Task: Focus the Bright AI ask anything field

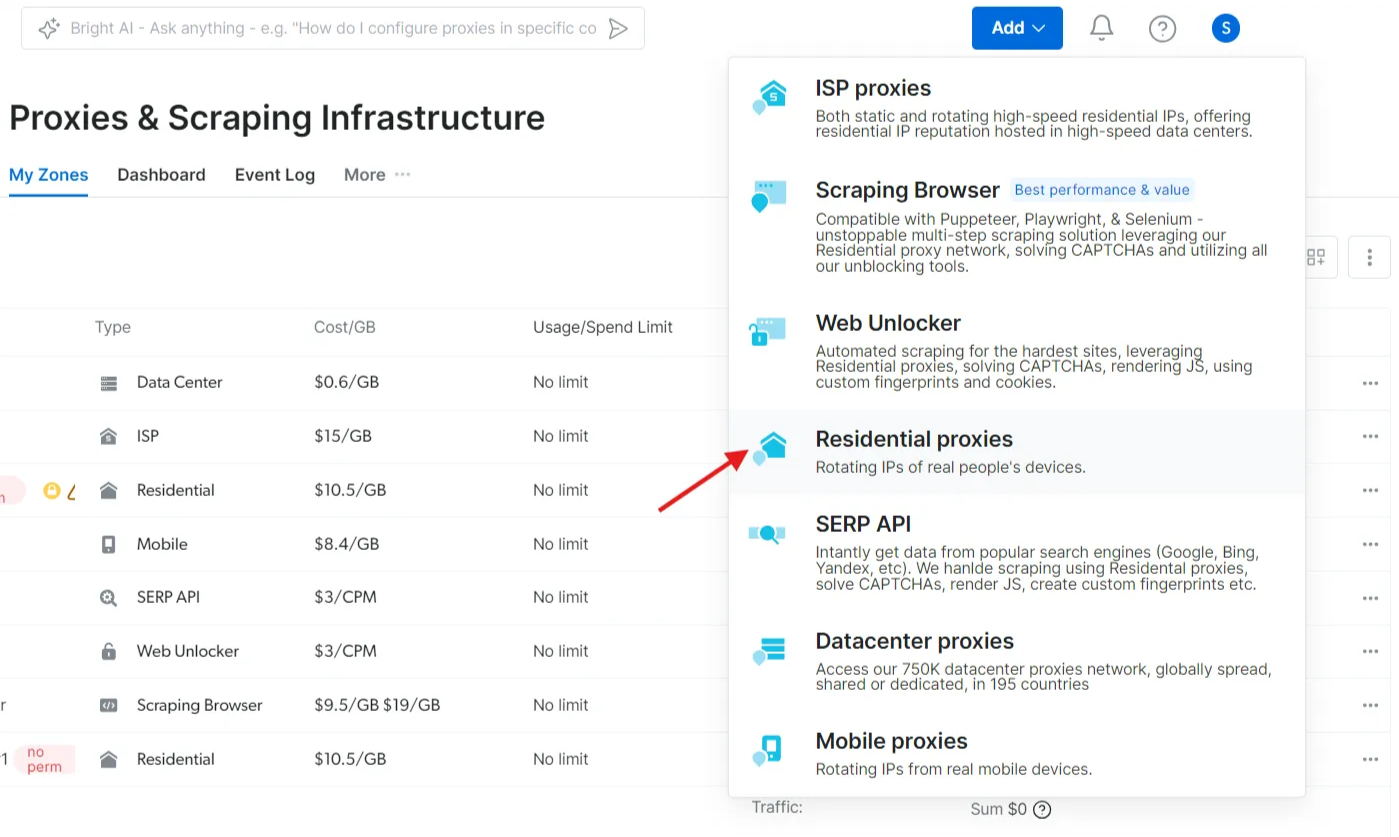Action: (332, 29)
